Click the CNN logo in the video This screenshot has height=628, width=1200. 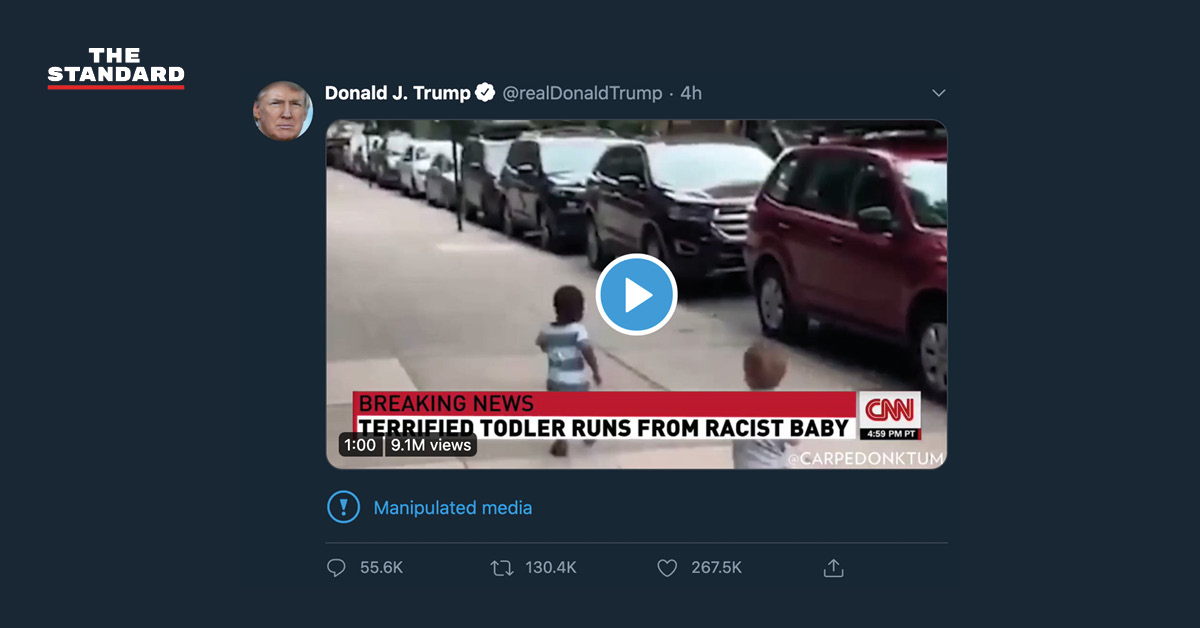889,409
